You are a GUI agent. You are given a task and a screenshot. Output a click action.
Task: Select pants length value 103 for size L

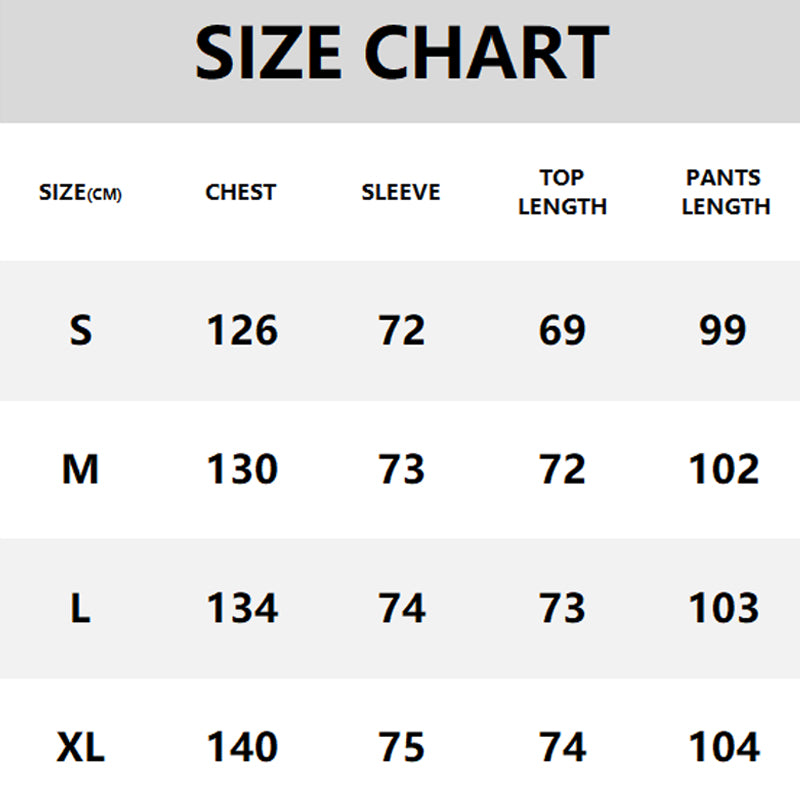point(724,608)
